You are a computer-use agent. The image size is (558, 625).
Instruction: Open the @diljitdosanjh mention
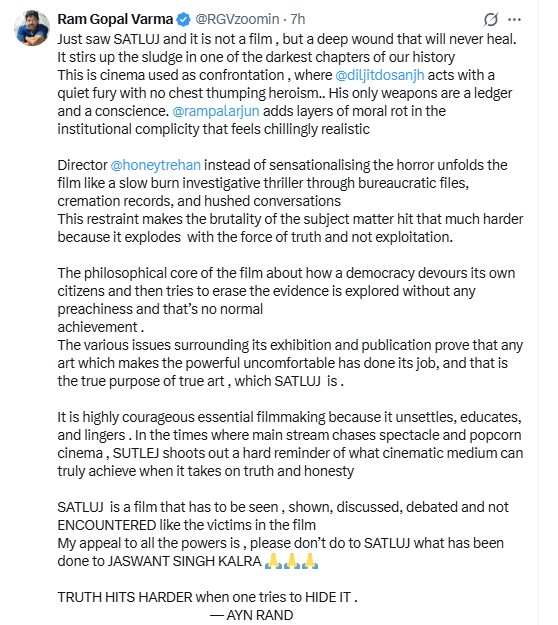[380, 75]
